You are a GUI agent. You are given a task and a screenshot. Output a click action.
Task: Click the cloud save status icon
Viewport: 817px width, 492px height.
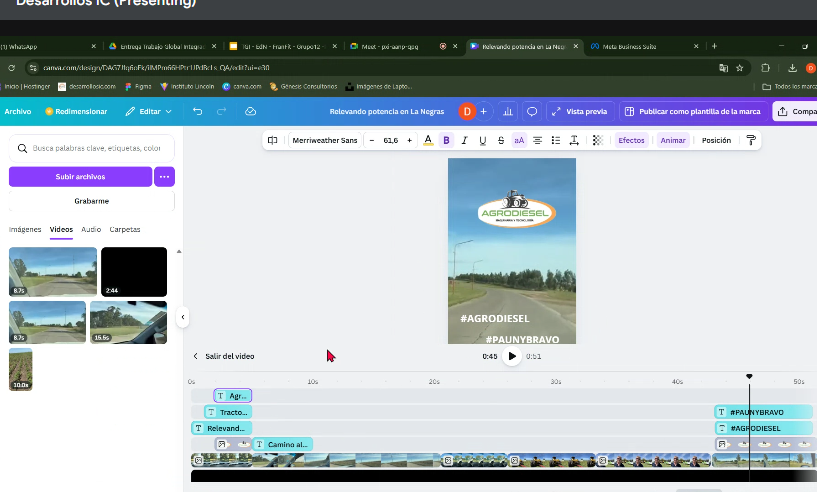(251, 111)
